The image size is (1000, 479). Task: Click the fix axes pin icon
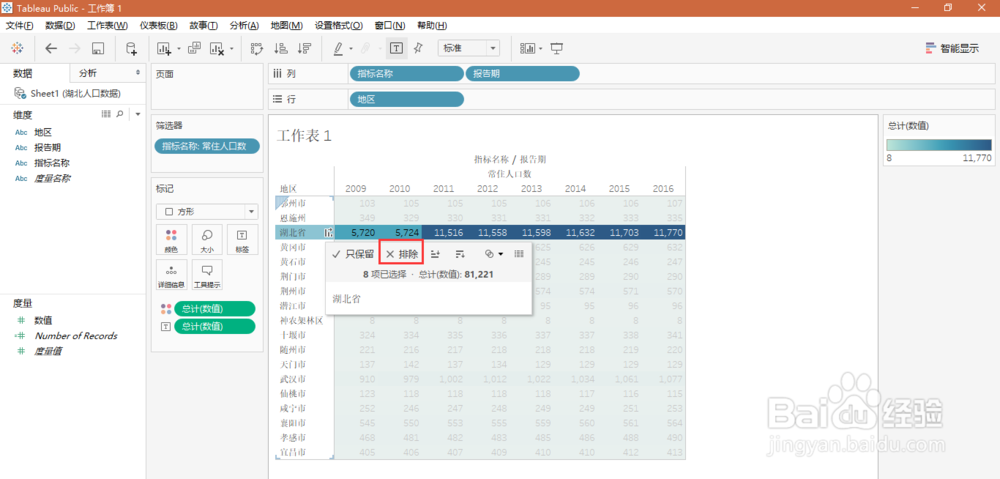418,48
